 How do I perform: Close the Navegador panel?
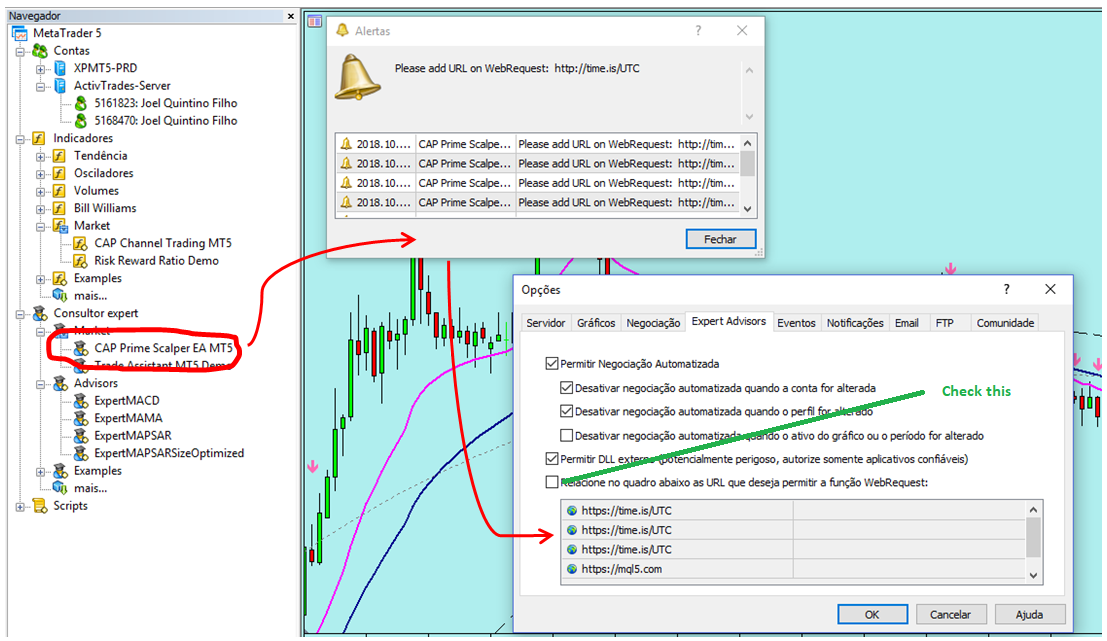pos(291,16)
